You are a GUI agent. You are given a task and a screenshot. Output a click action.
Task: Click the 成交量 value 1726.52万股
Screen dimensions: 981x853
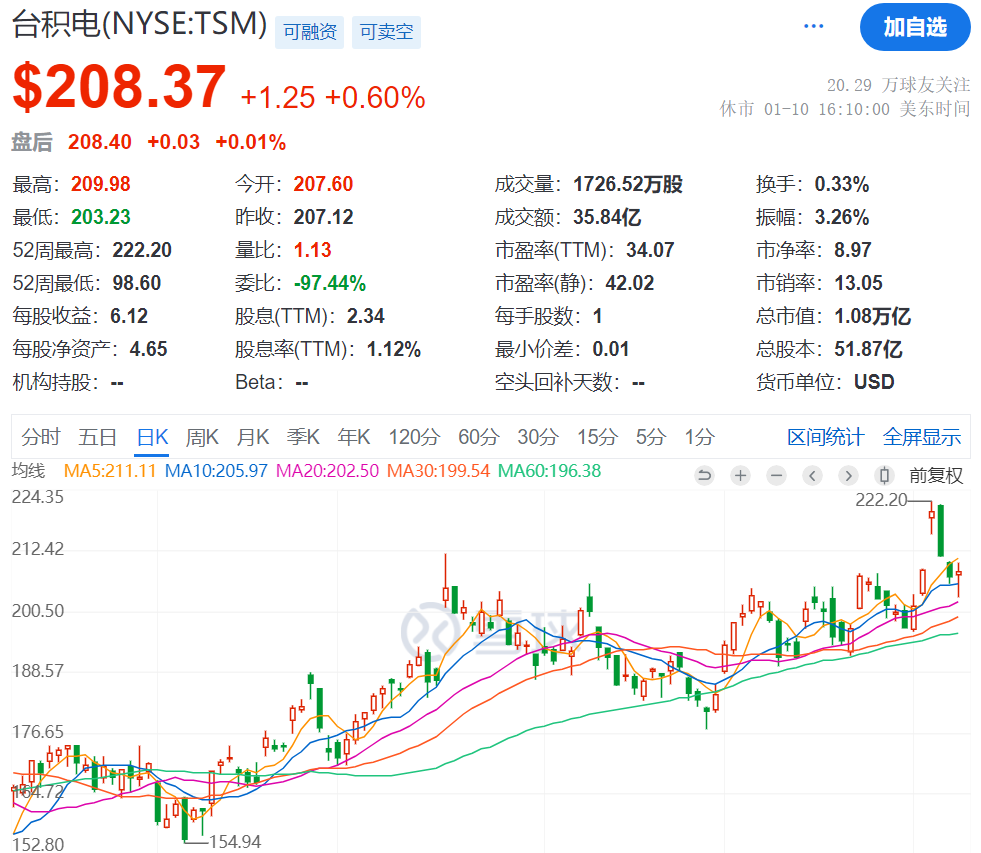tap(628, 184)
